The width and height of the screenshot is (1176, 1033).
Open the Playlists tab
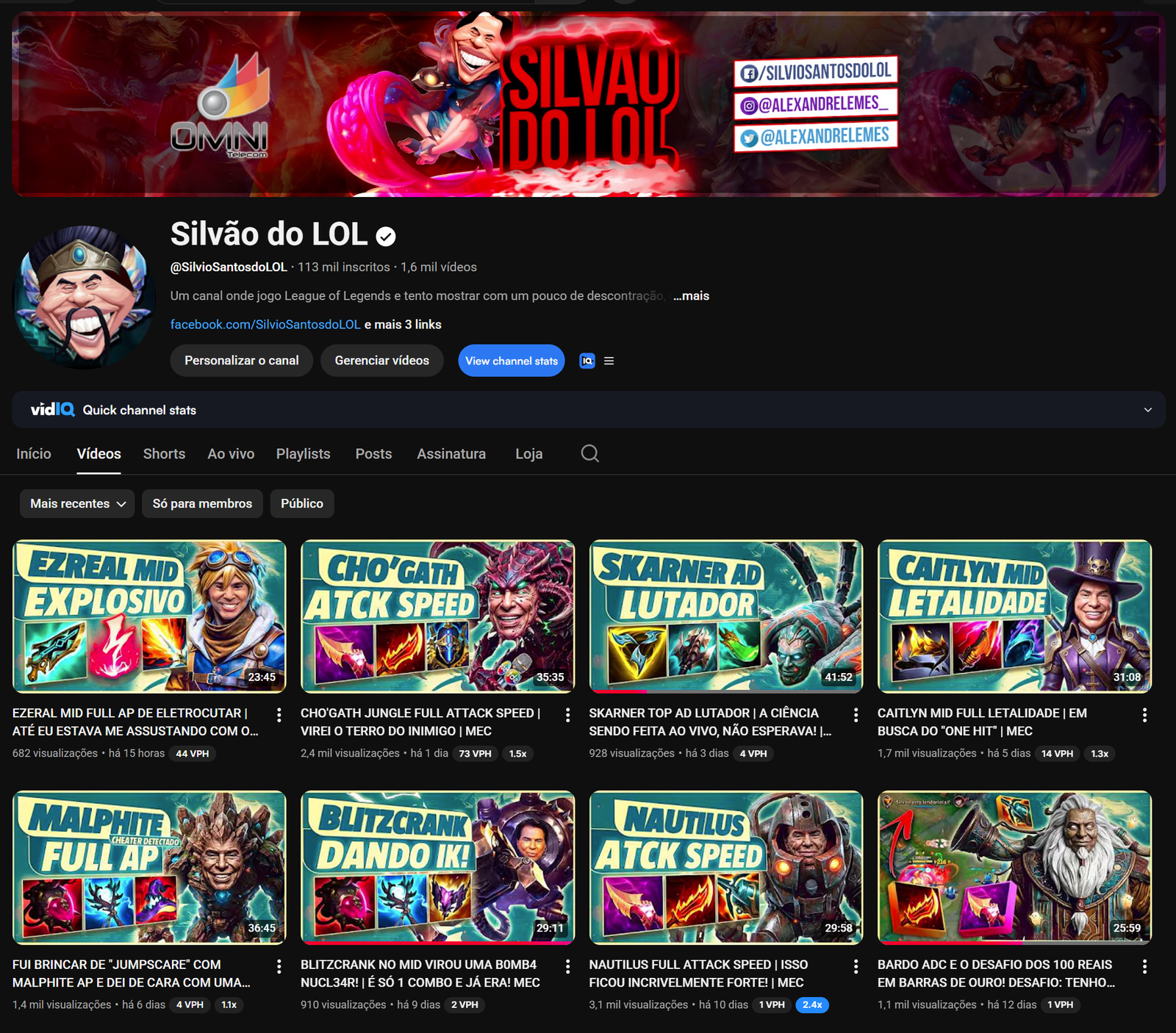(304, 454)
